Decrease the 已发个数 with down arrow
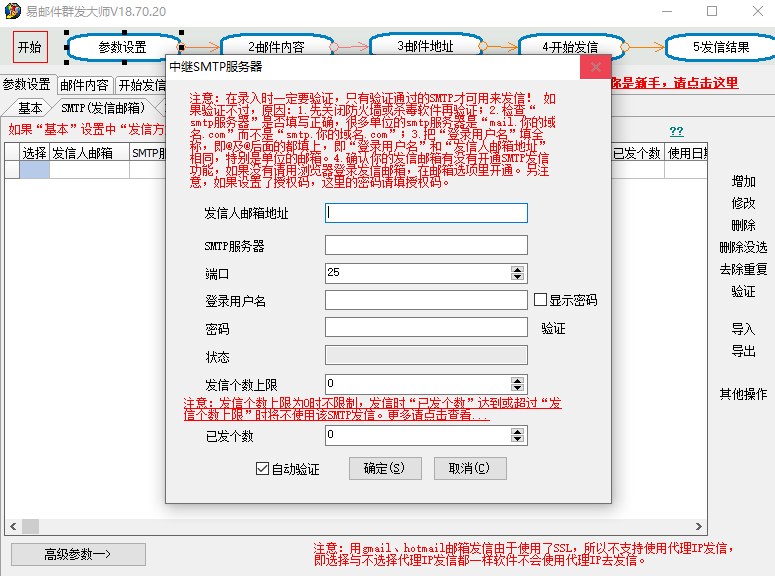Image resolution: width=775 pixels, height=576 pixels. [517, 439]
